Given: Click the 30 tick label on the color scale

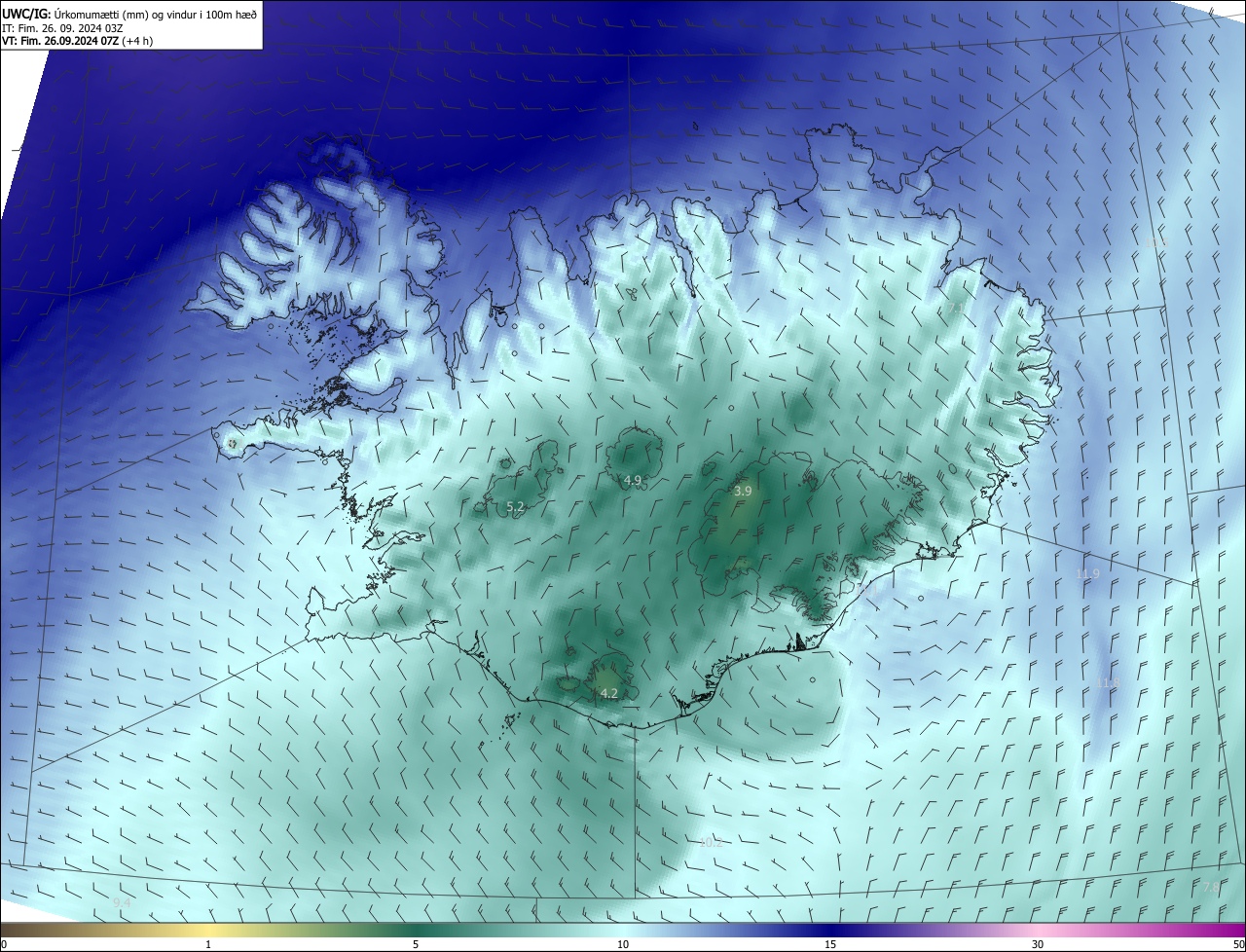Looking at the screenshot, I should (x=1038, y=944).
